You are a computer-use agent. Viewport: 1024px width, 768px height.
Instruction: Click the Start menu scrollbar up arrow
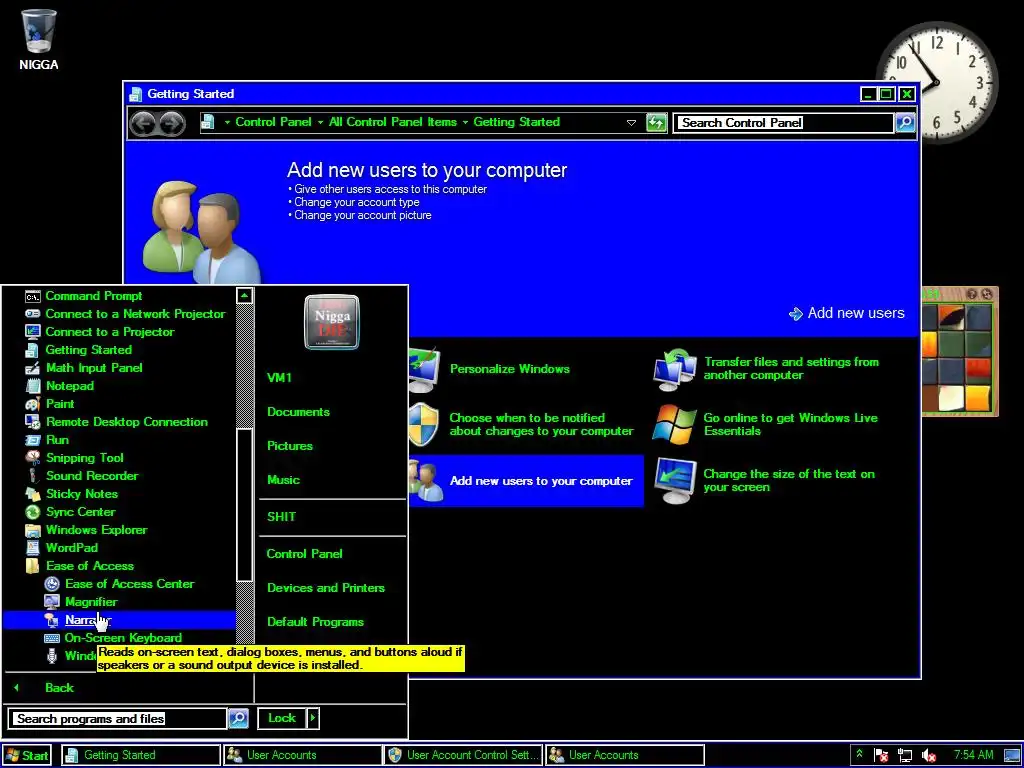(x=244, y=296)
